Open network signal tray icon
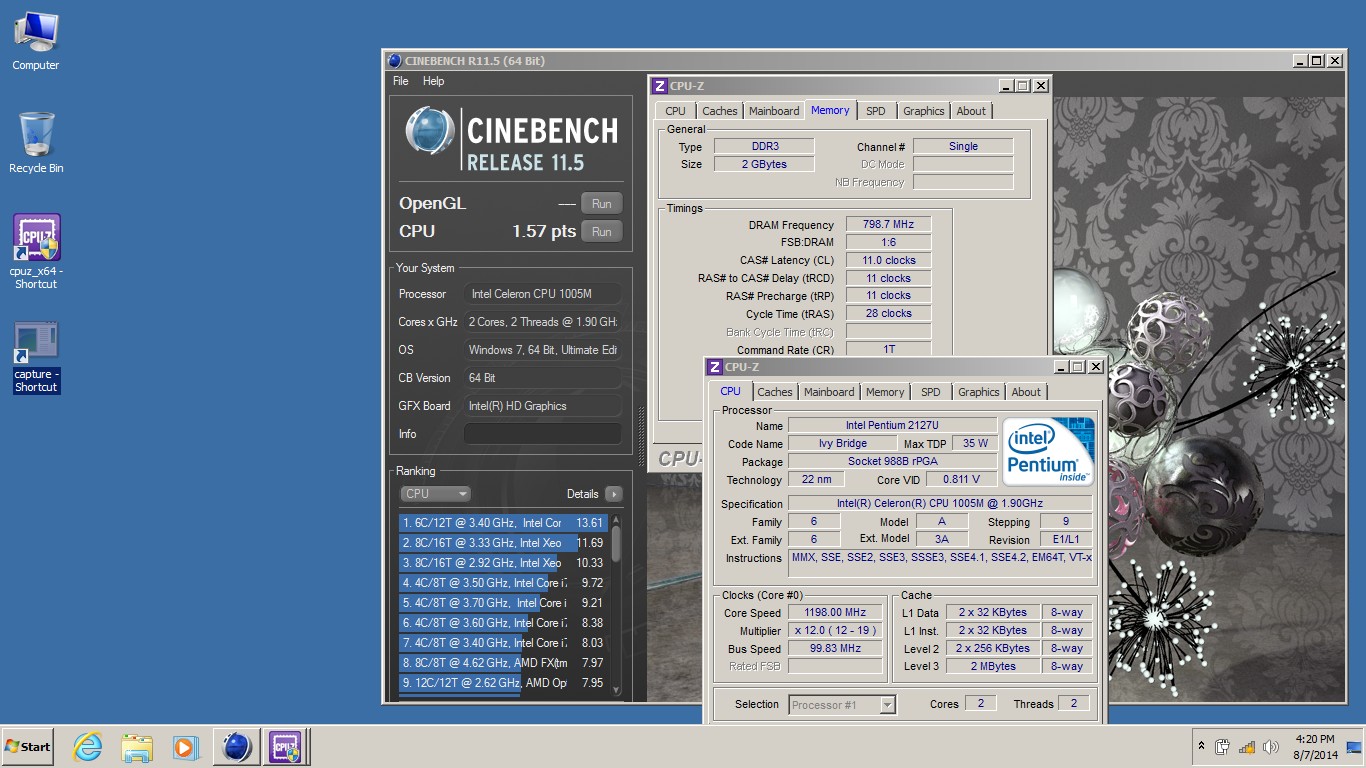The height and width of the screenshot is (768, 1366). 1247,747
